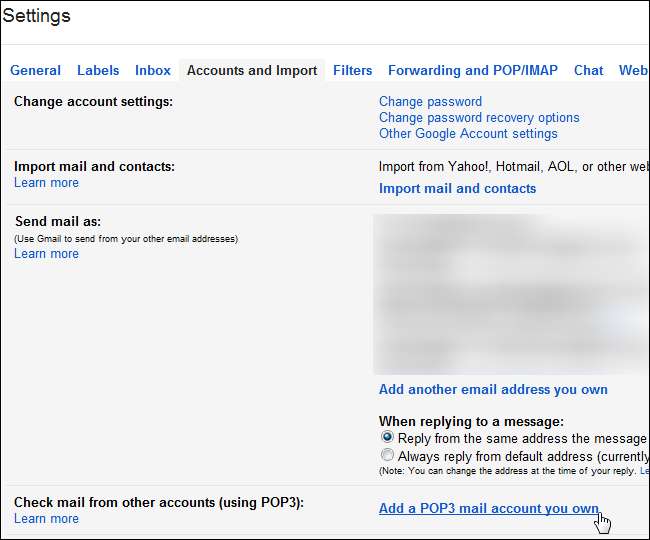Click the cut-off link after the reply note
The image size is (650, 540).
pos(644,470)
